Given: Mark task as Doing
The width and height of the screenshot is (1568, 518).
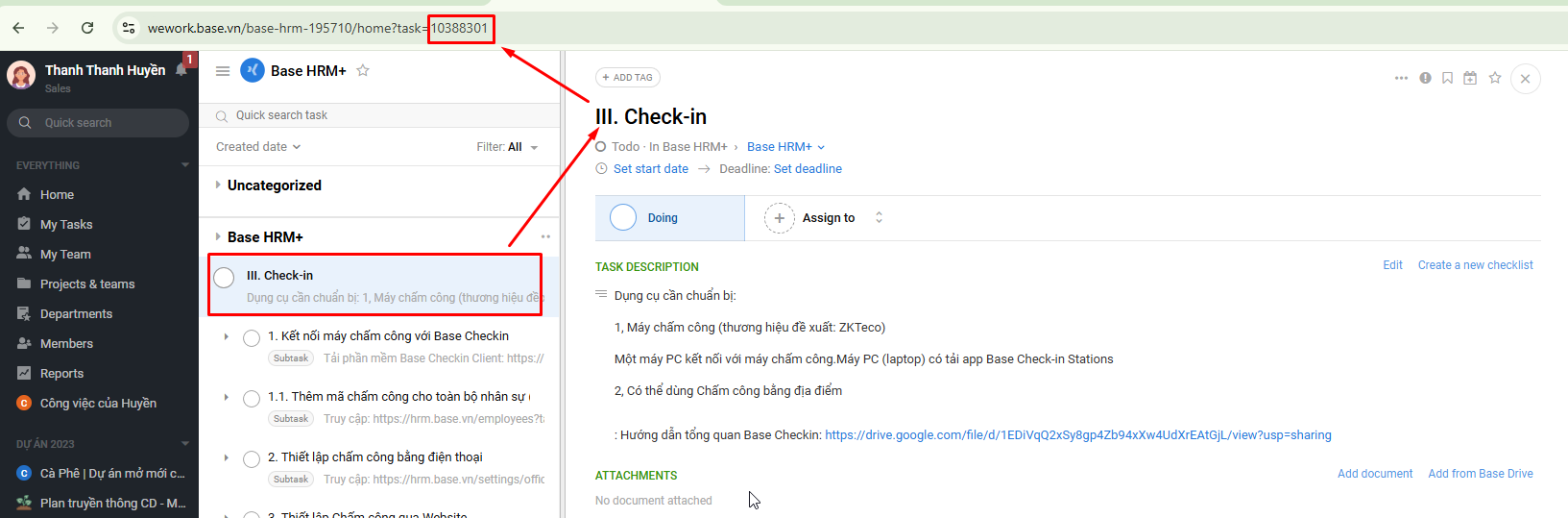Looking at the screenshot, I should click(669, 218).
